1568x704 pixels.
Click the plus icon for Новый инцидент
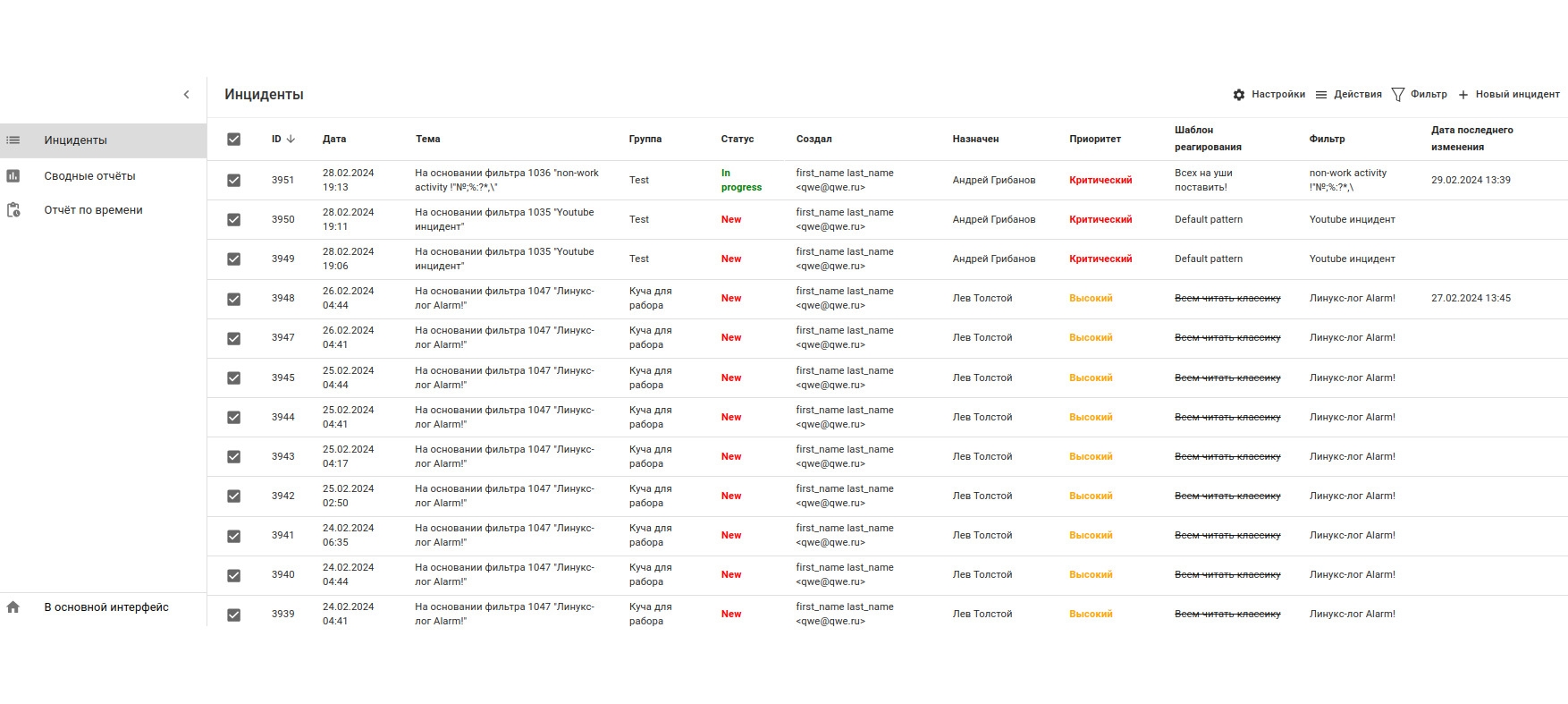pos(1463,95)
